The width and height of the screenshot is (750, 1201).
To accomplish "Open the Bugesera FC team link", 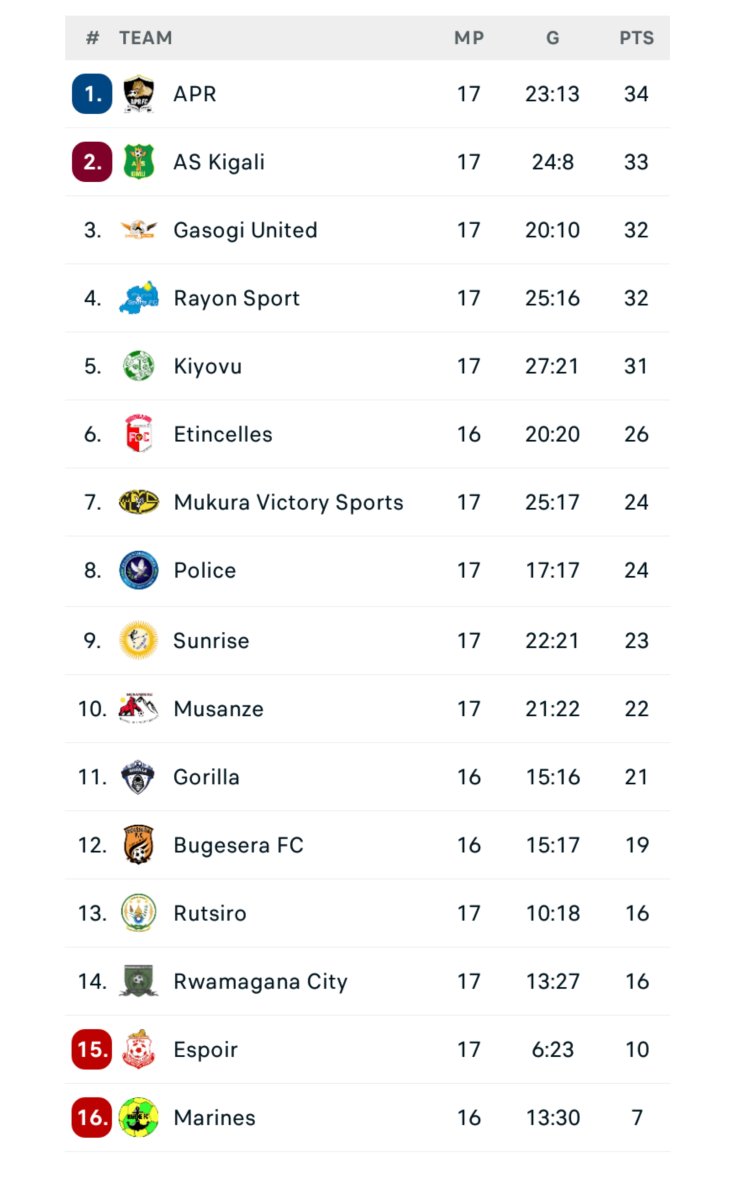I will point(238,845).
